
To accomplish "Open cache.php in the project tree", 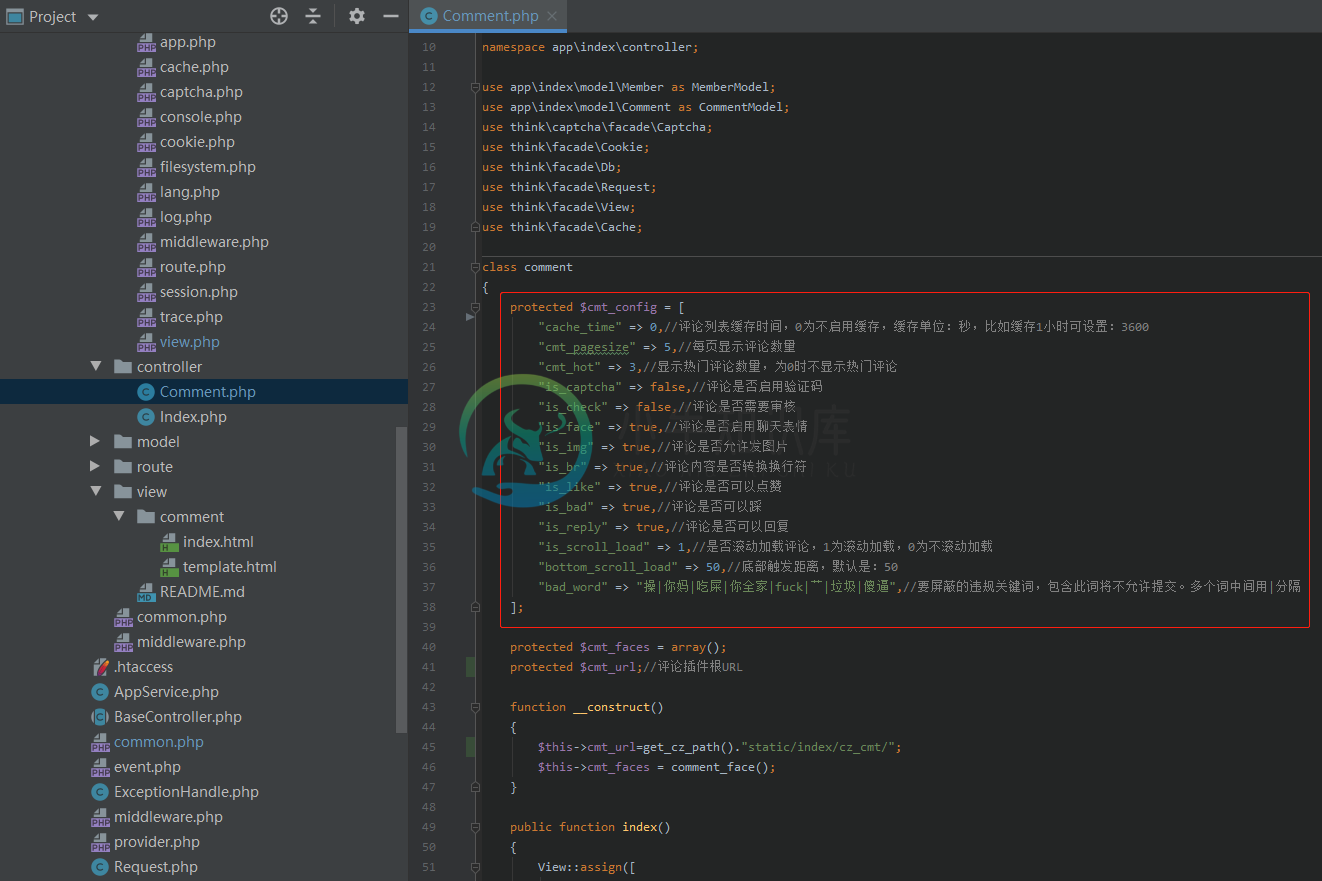I will pyautogui.click(x=194, y=67).
